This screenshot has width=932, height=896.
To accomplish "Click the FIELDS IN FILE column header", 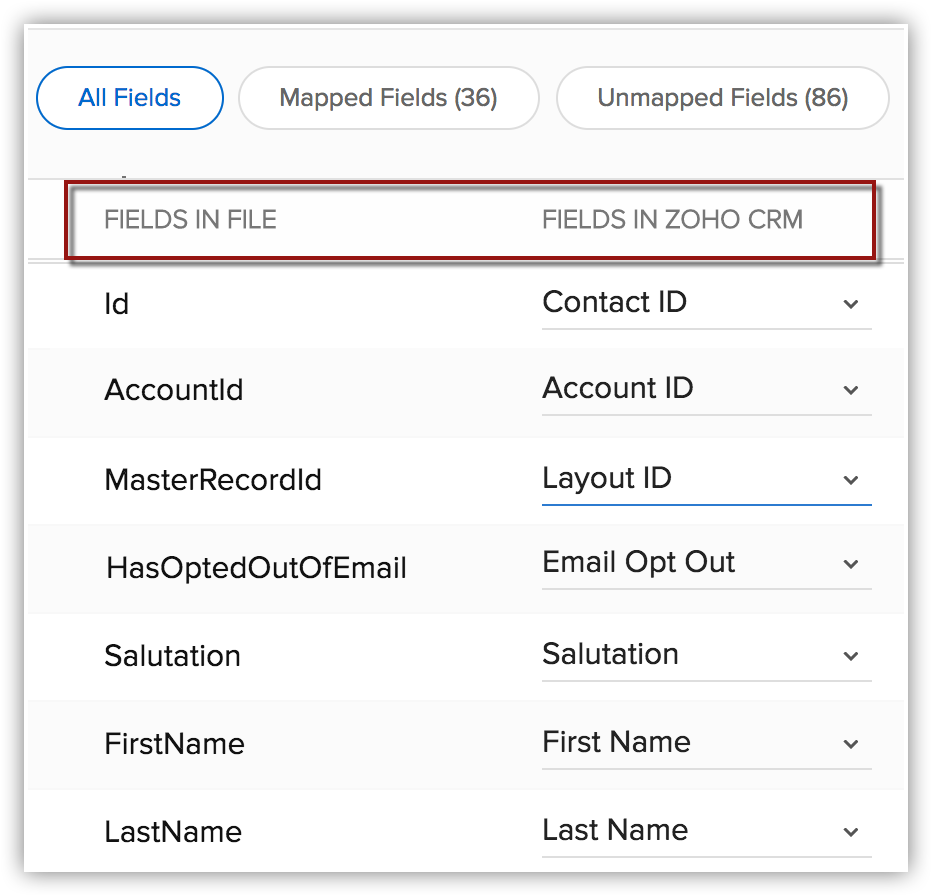I will coord(190,220).
